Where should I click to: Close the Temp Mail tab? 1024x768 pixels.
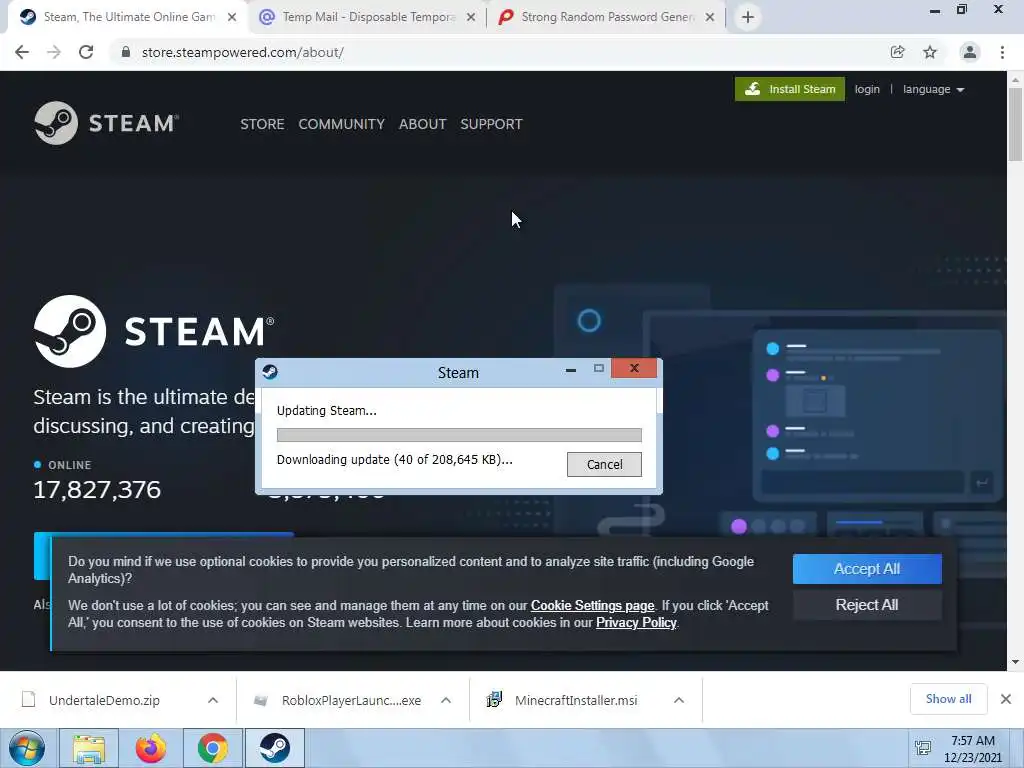click(471, 18)
